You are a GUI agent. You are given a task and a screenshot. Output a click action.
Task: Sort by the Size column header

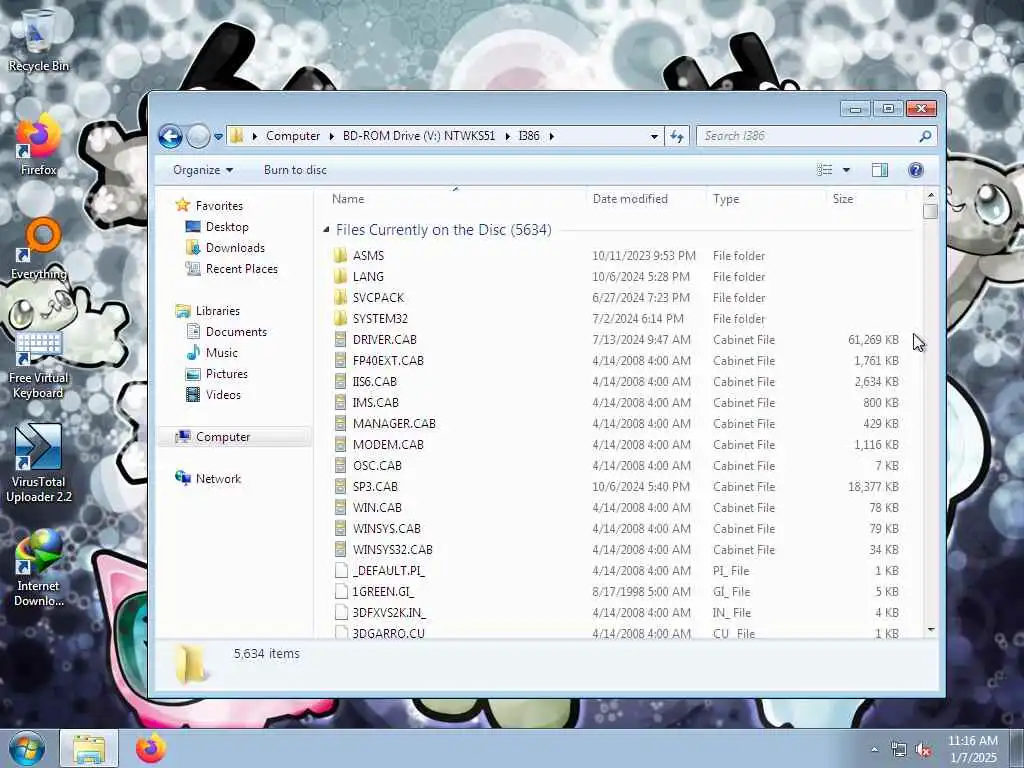coord(842,199)
